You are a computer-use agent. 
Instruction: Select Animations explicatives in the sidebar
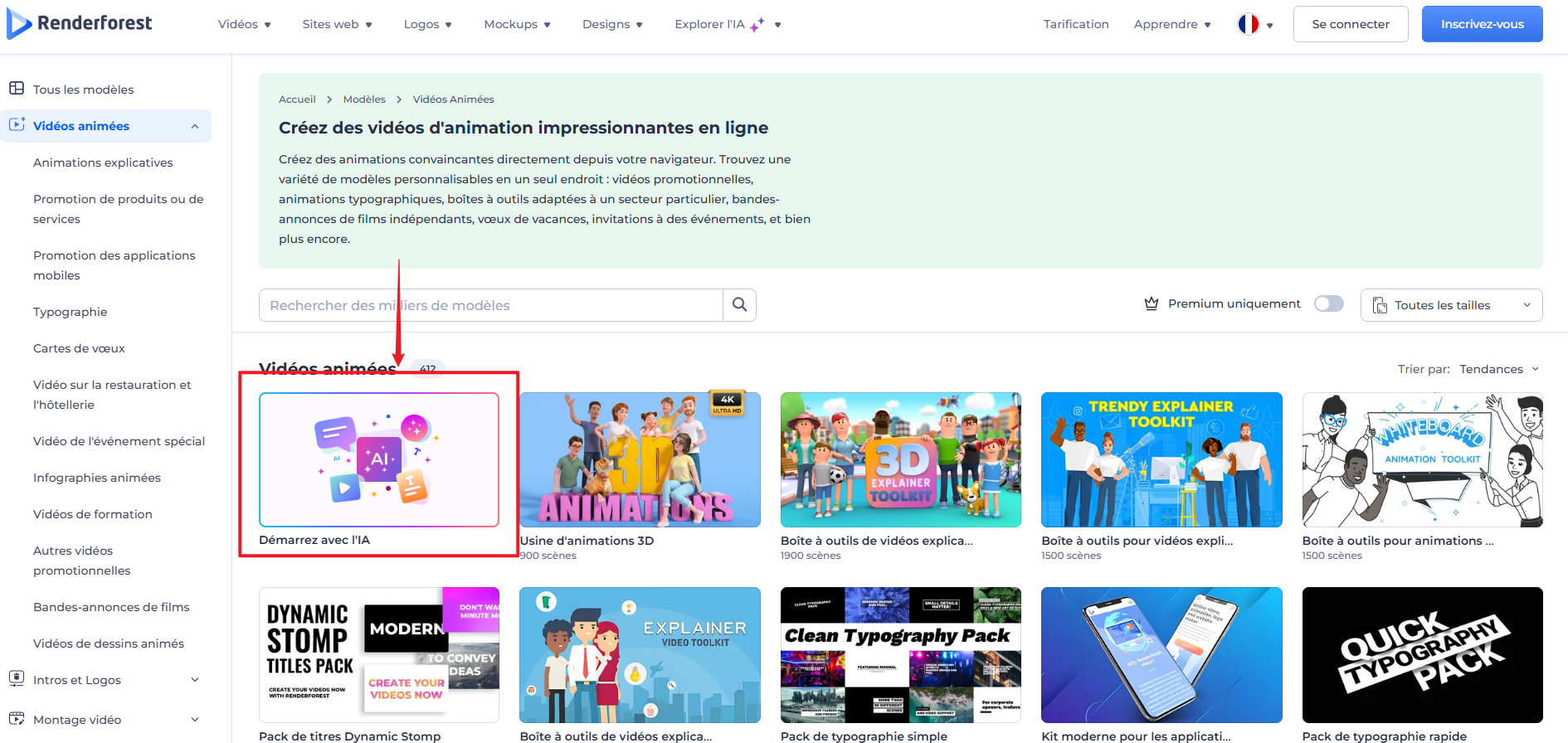(x=103, y=163)
